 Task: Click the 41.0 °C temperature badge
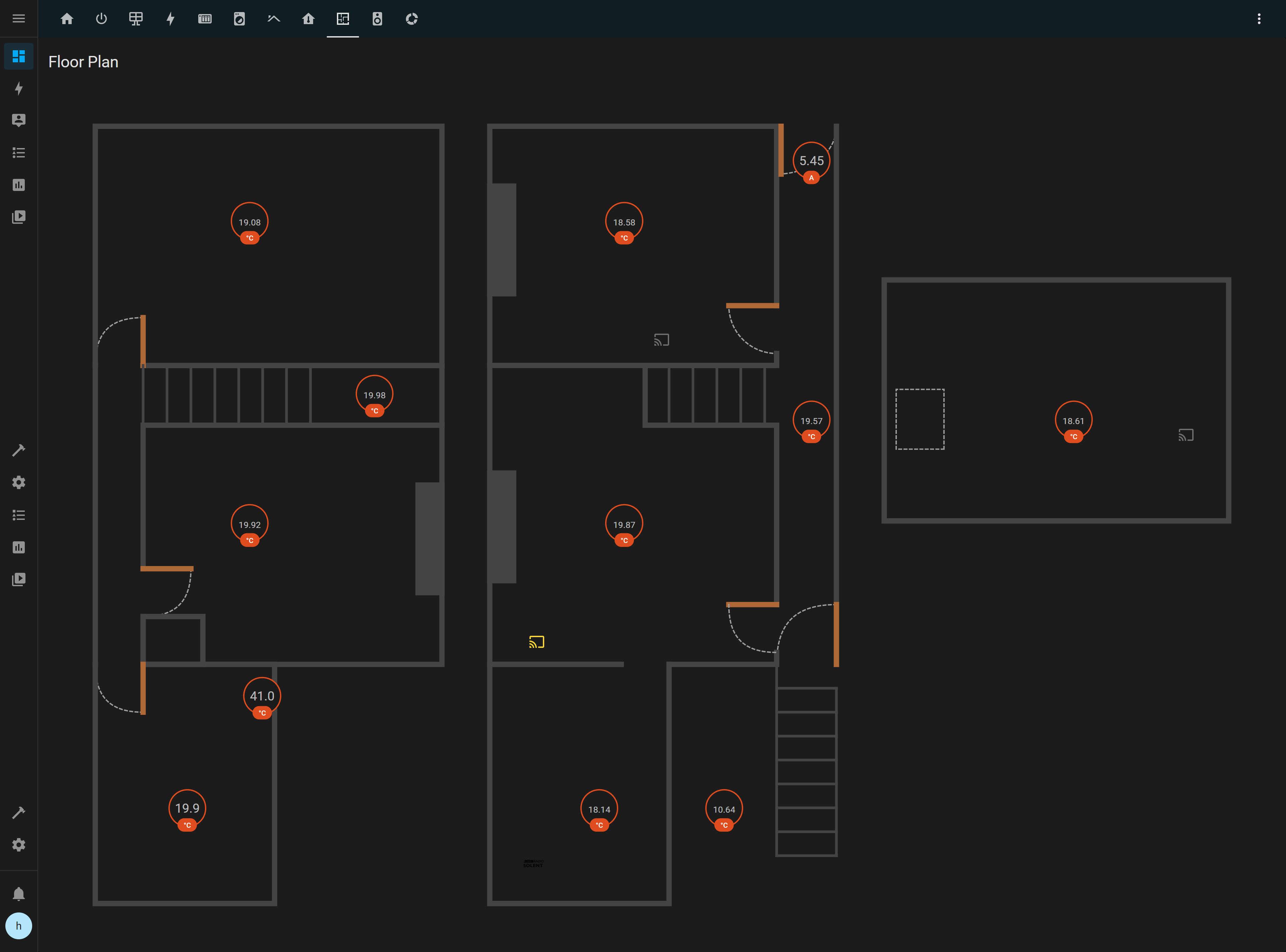click(x=262, y=696)
